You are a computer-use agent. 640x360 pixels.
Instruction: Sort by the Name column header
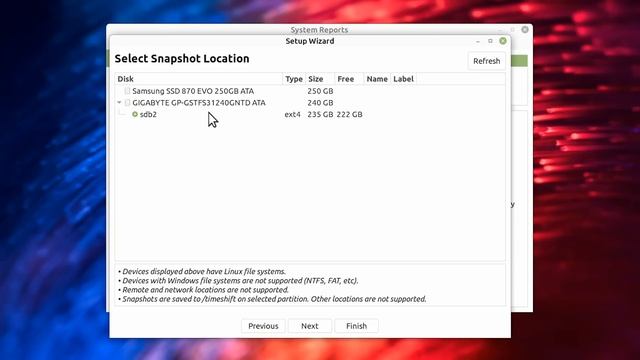377,79
